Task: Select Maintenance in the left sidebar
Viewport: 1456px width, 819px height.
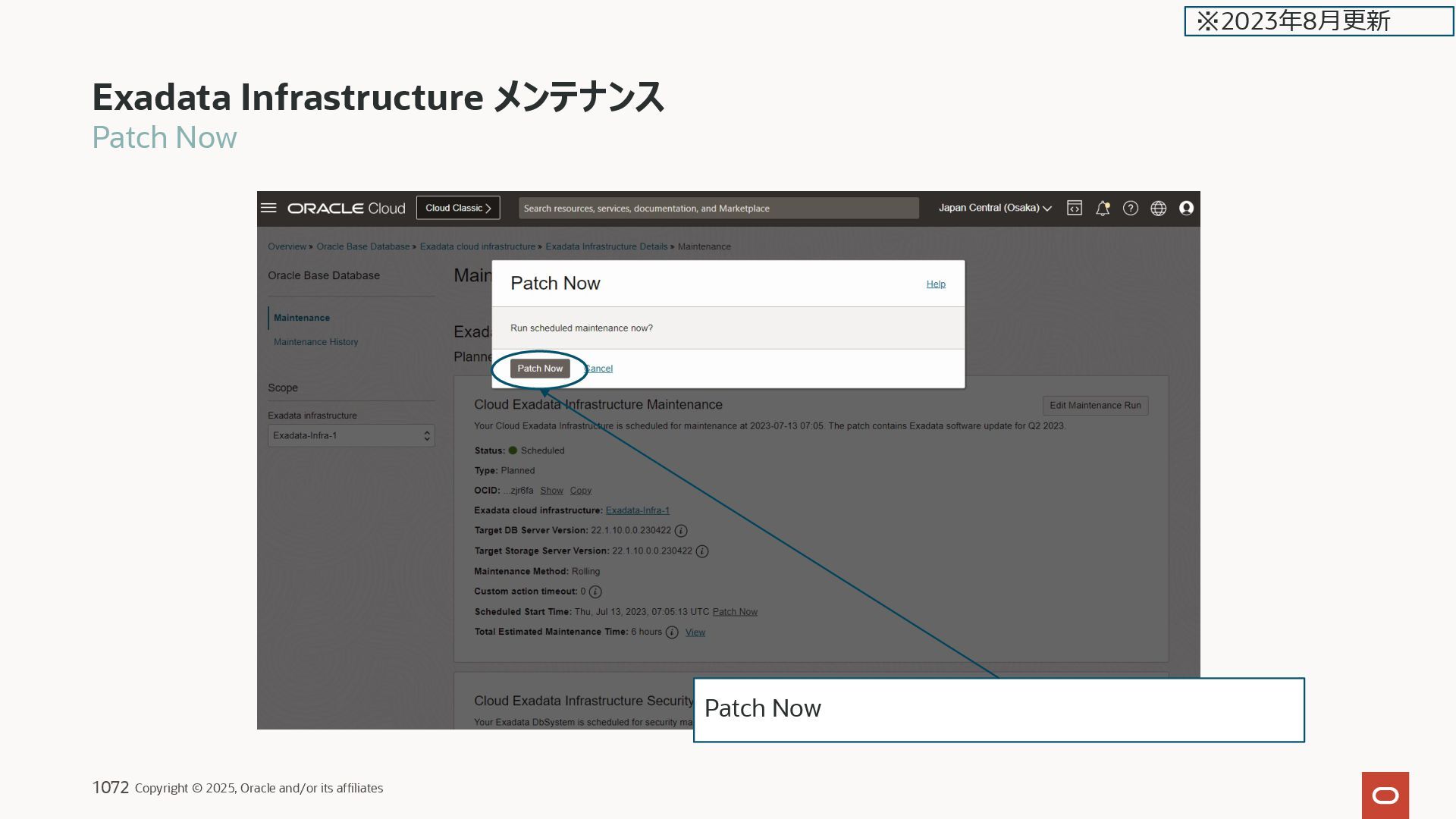Action: (x=302, y=318)
